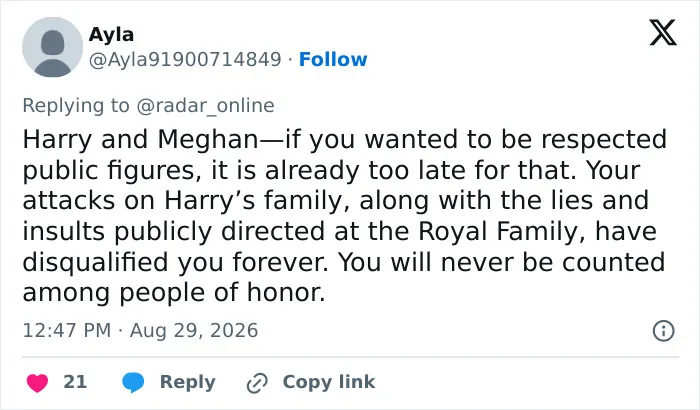
Task: Click the tweet's opening line 'Harry and Meghan'
Action: coord(141,139)
